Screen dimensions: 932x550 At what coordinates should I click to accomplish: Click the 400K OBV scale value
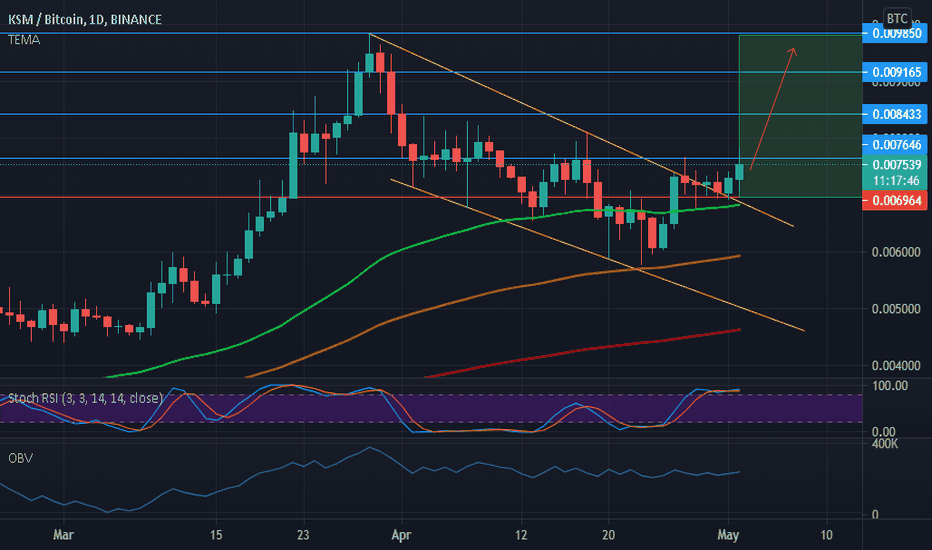[x=884, y=444]
